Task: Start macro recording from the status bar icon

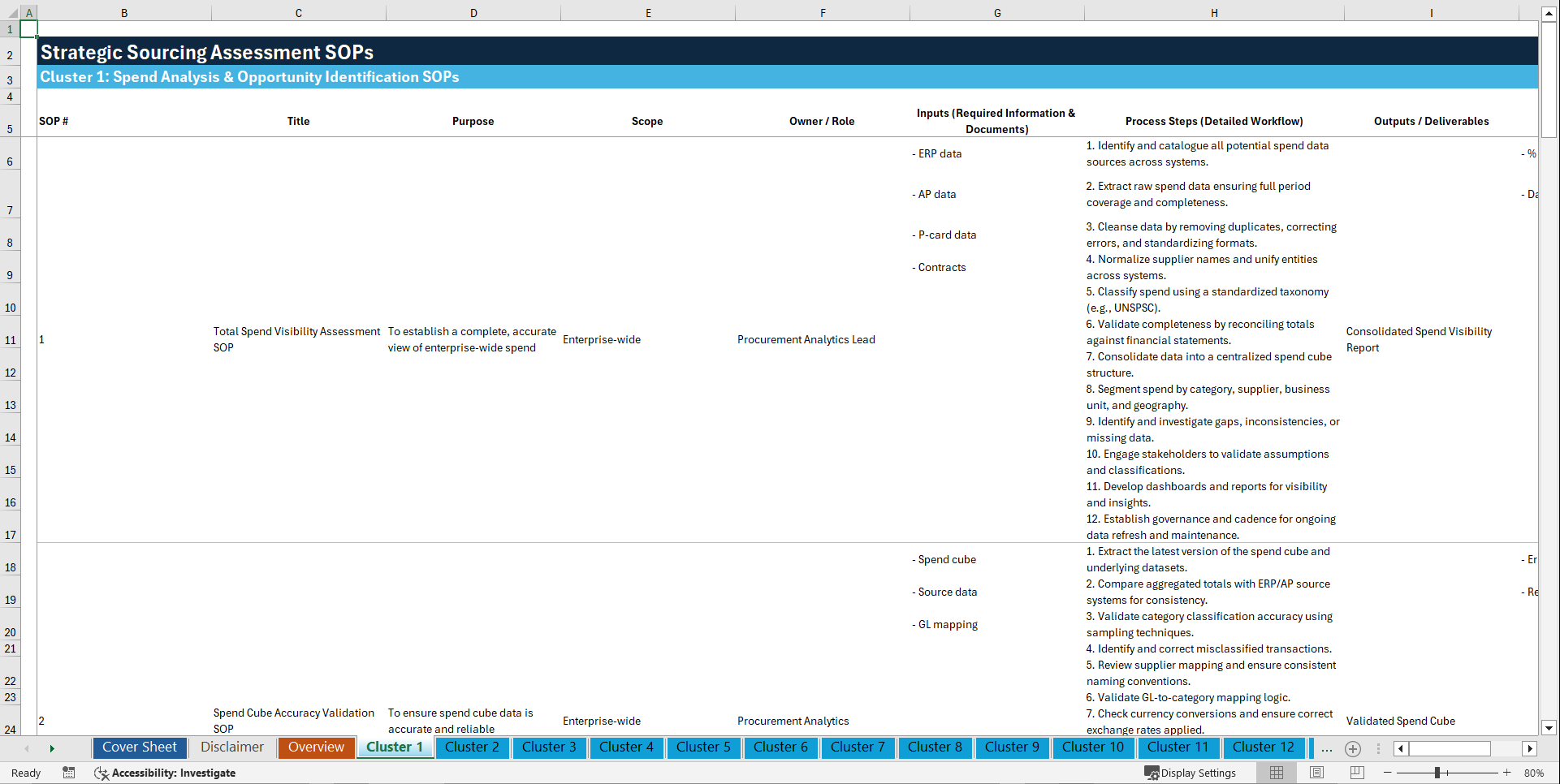Action: [69, 773]
